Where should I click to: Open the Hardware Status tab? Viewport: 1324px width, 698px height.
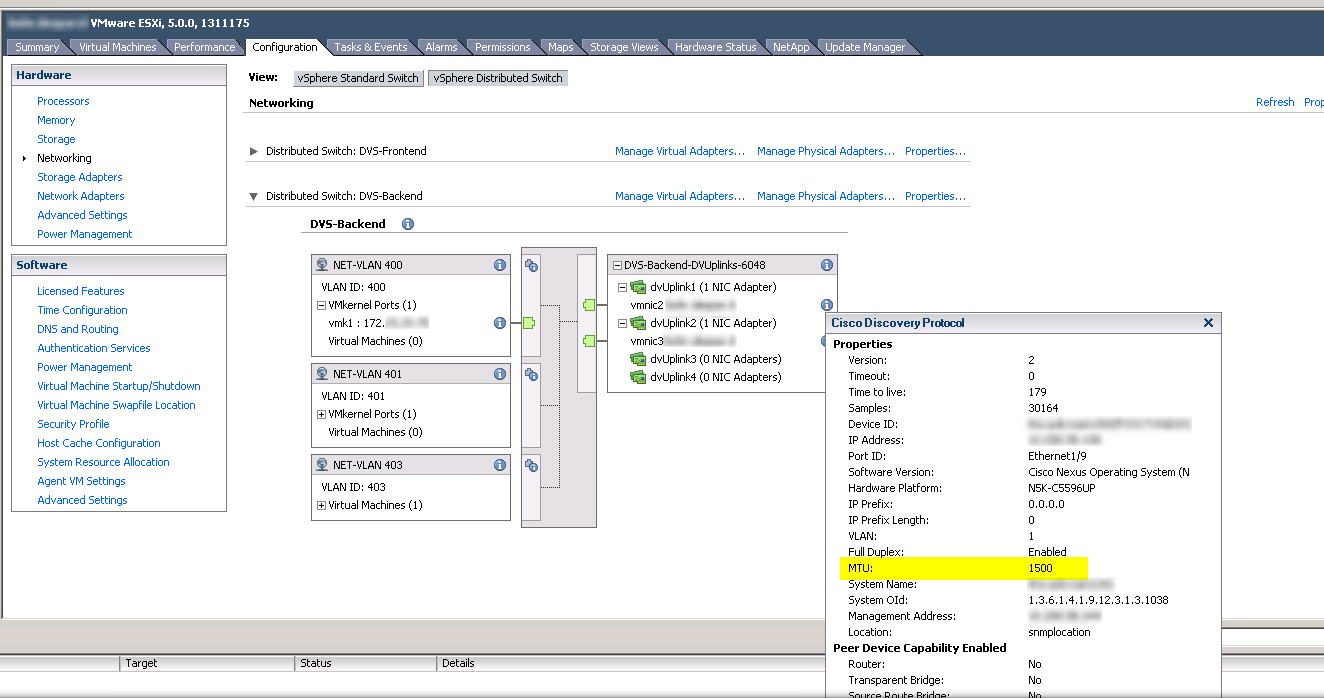715,47
